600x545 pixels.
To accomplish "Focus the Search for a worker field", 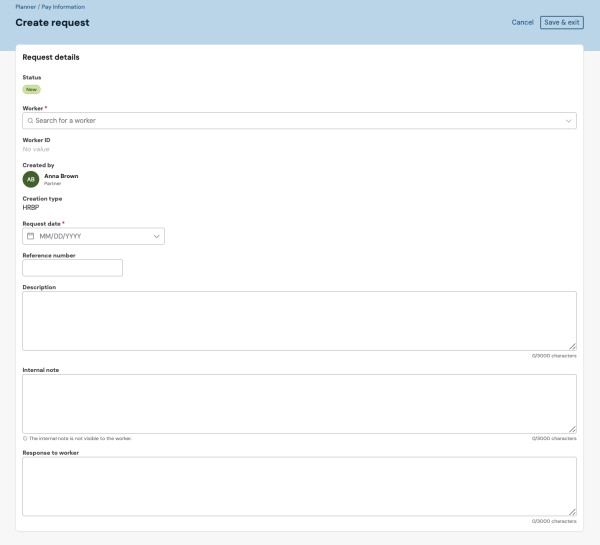I will (290, 121).
